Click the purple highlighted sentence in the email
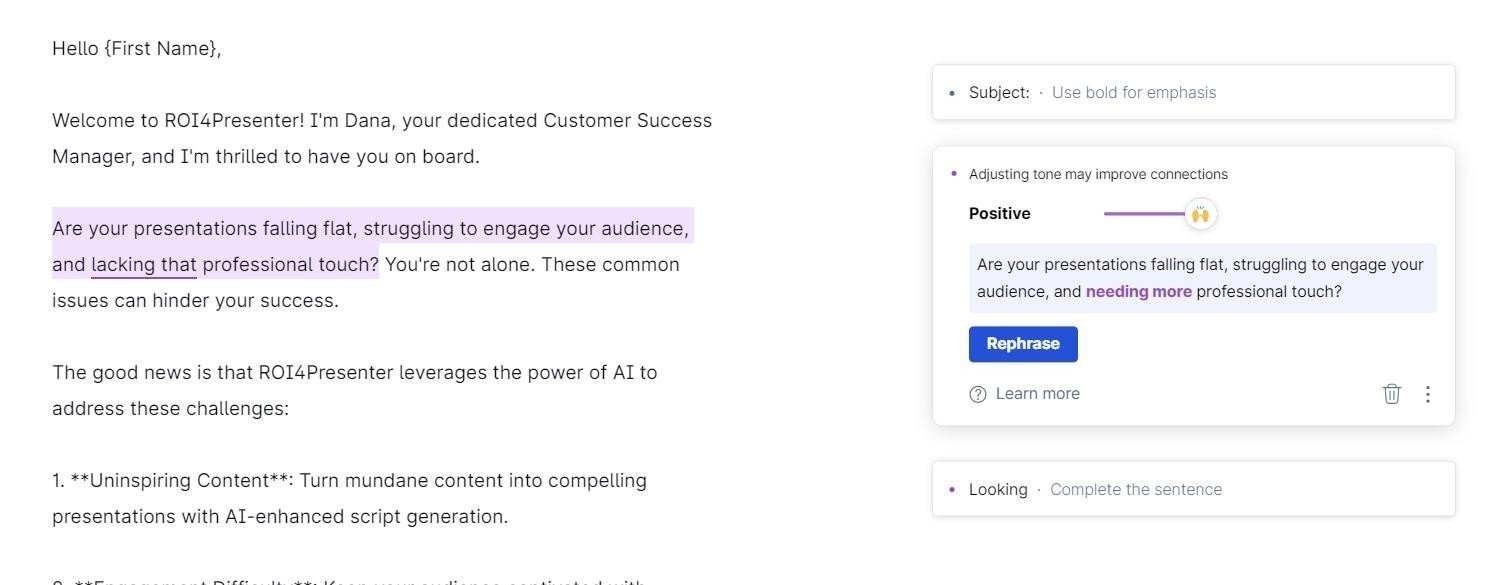The image size is (1487, 585). pyautogui.click(x=370, y=228)
